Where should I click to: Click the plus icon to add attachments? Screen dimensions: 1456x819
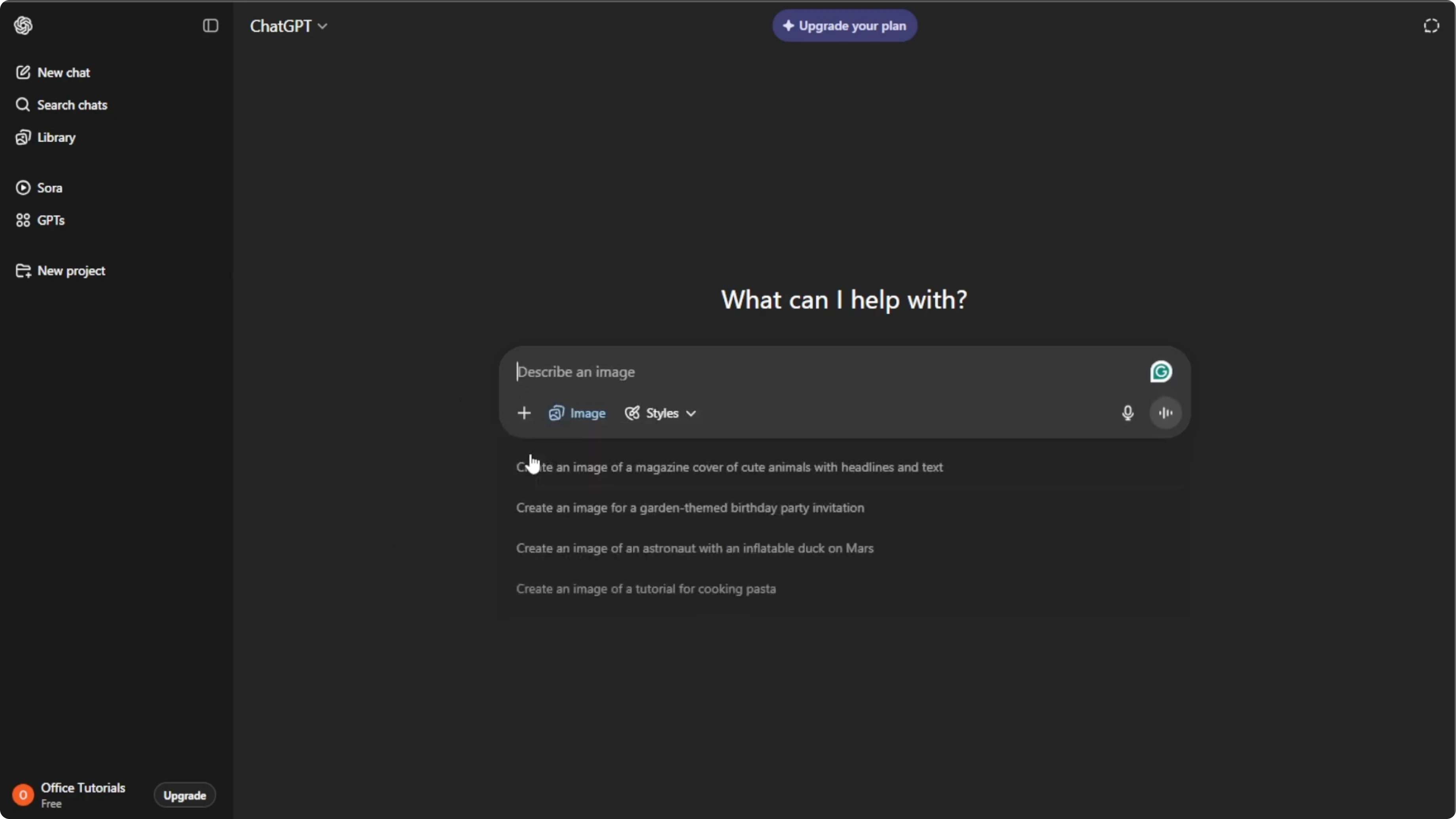(524, 413)
